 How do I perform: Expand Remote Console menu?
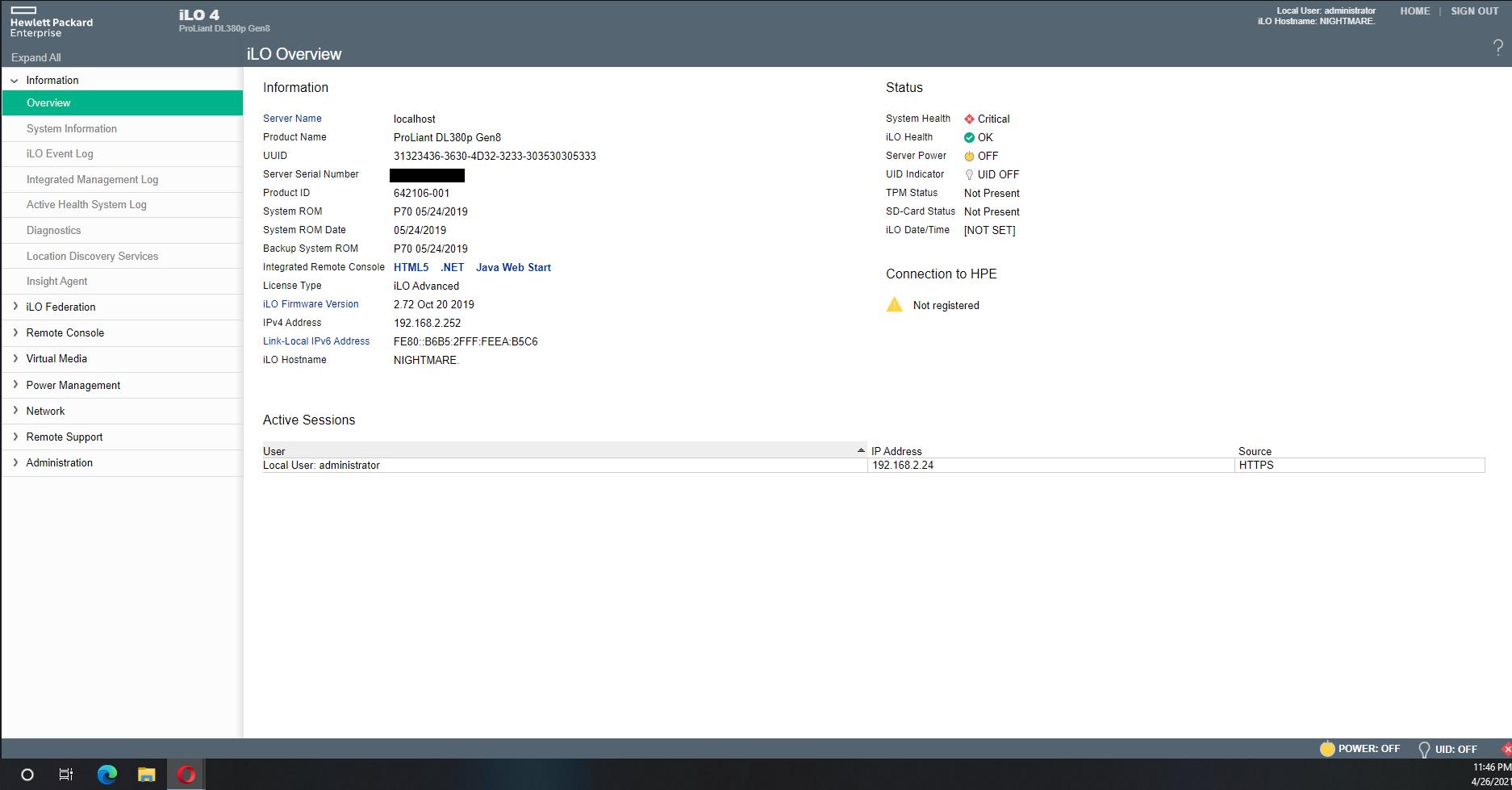tap(15, 332)
